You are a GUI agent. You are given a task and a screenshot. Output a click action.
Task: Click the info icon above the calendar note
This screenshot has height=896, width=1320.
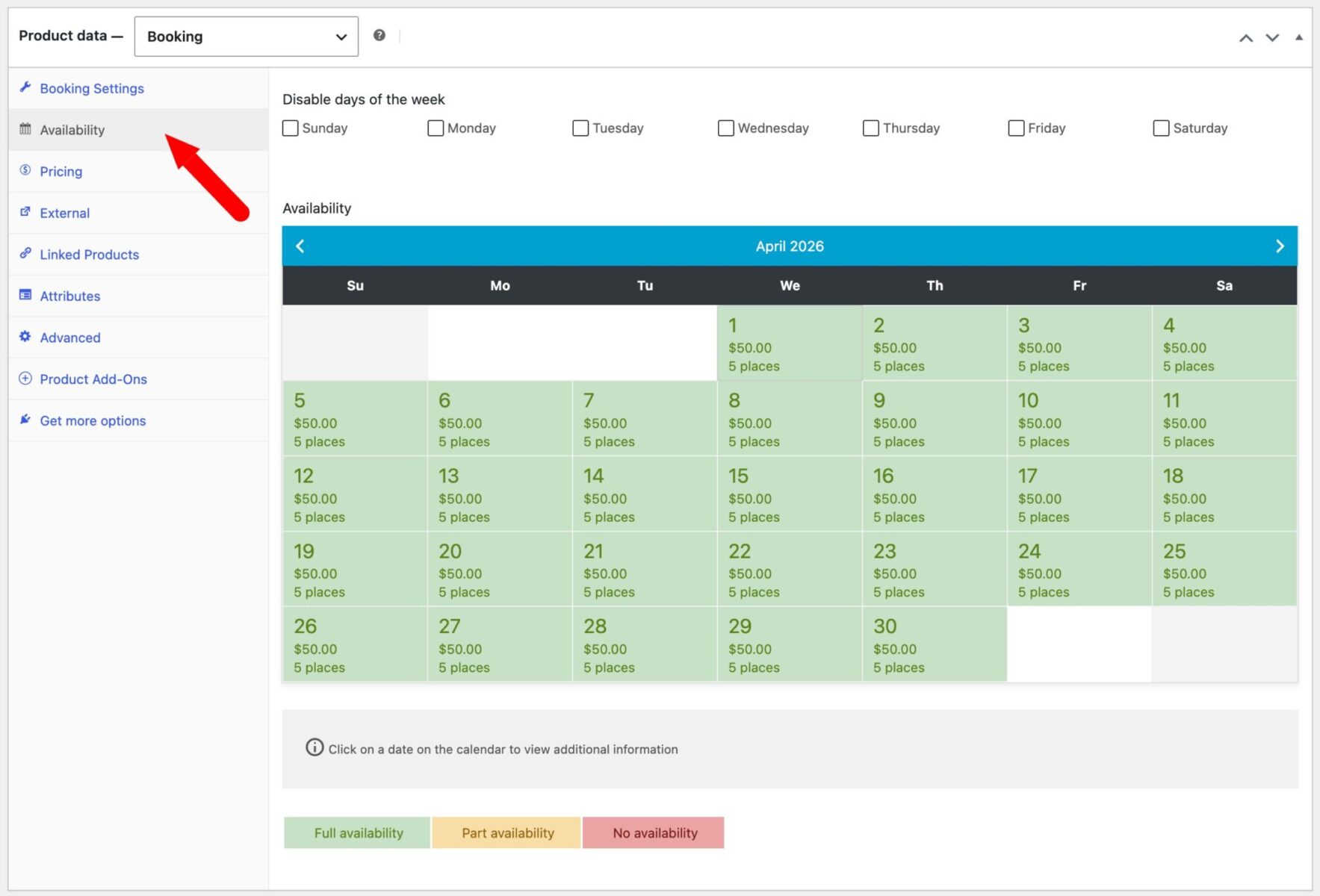(x=314, y=747)
